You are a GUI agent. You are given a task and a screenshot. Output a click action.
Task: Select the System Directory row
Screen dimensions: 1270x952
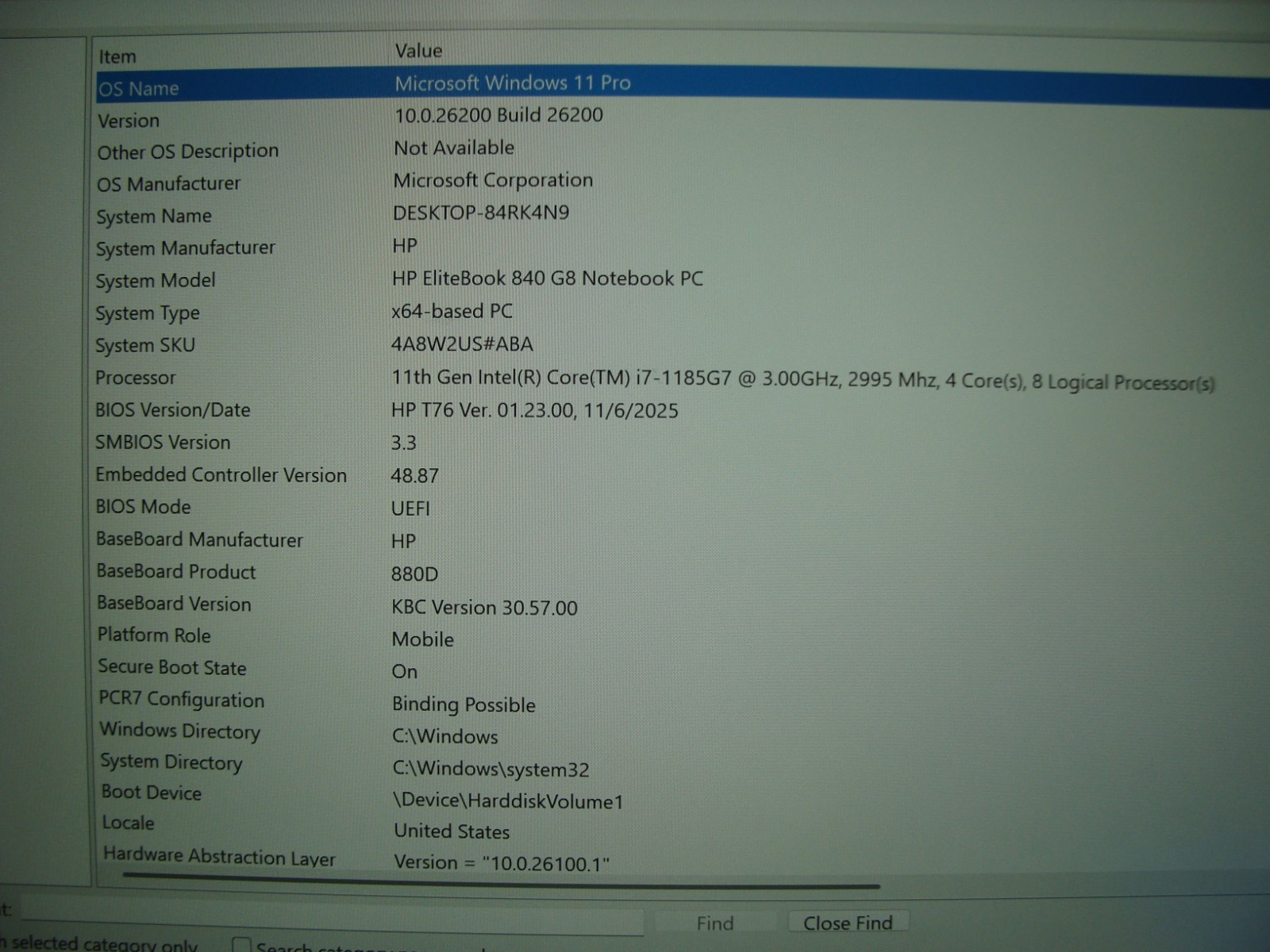pos(681,765)
